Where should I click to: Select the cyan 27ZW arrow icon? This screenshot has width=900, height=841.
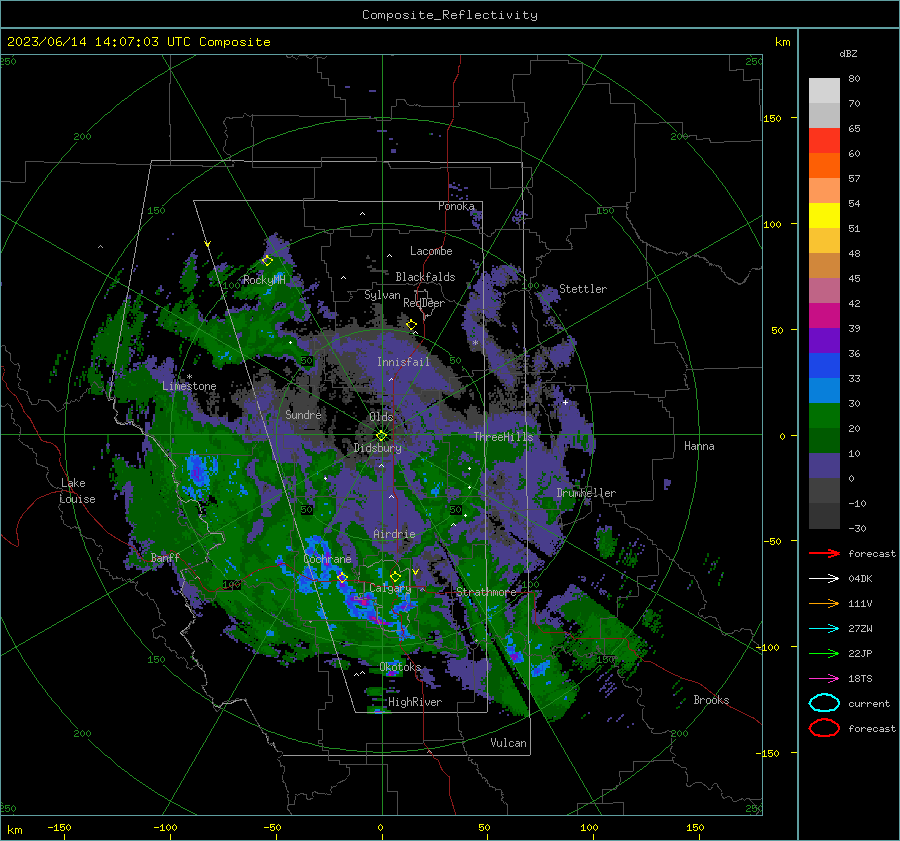click(824, 629)
